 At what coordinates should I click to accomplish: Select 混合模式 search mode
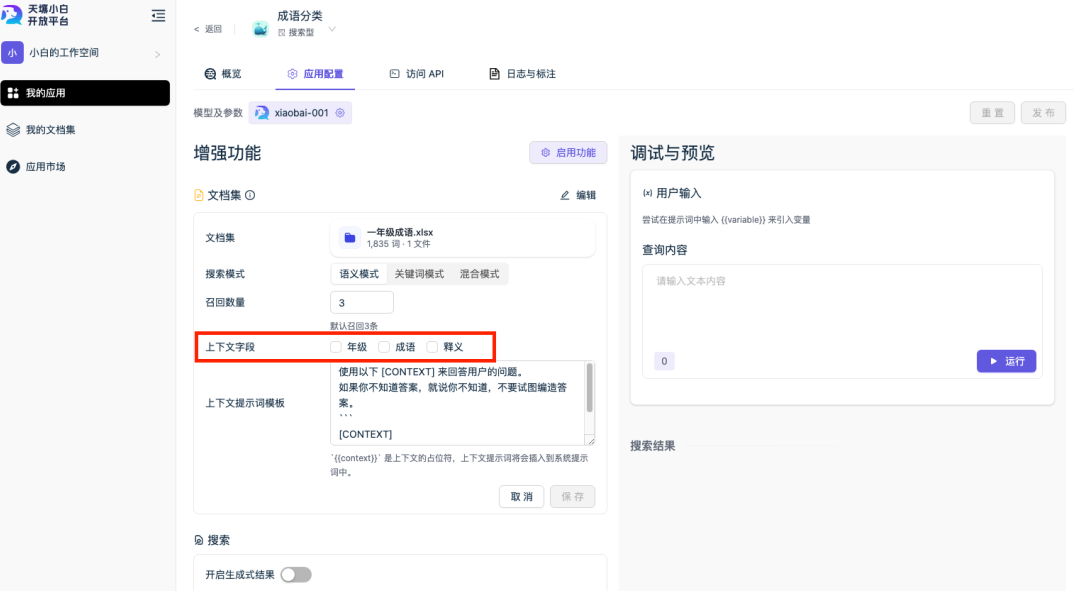[479, 274]
